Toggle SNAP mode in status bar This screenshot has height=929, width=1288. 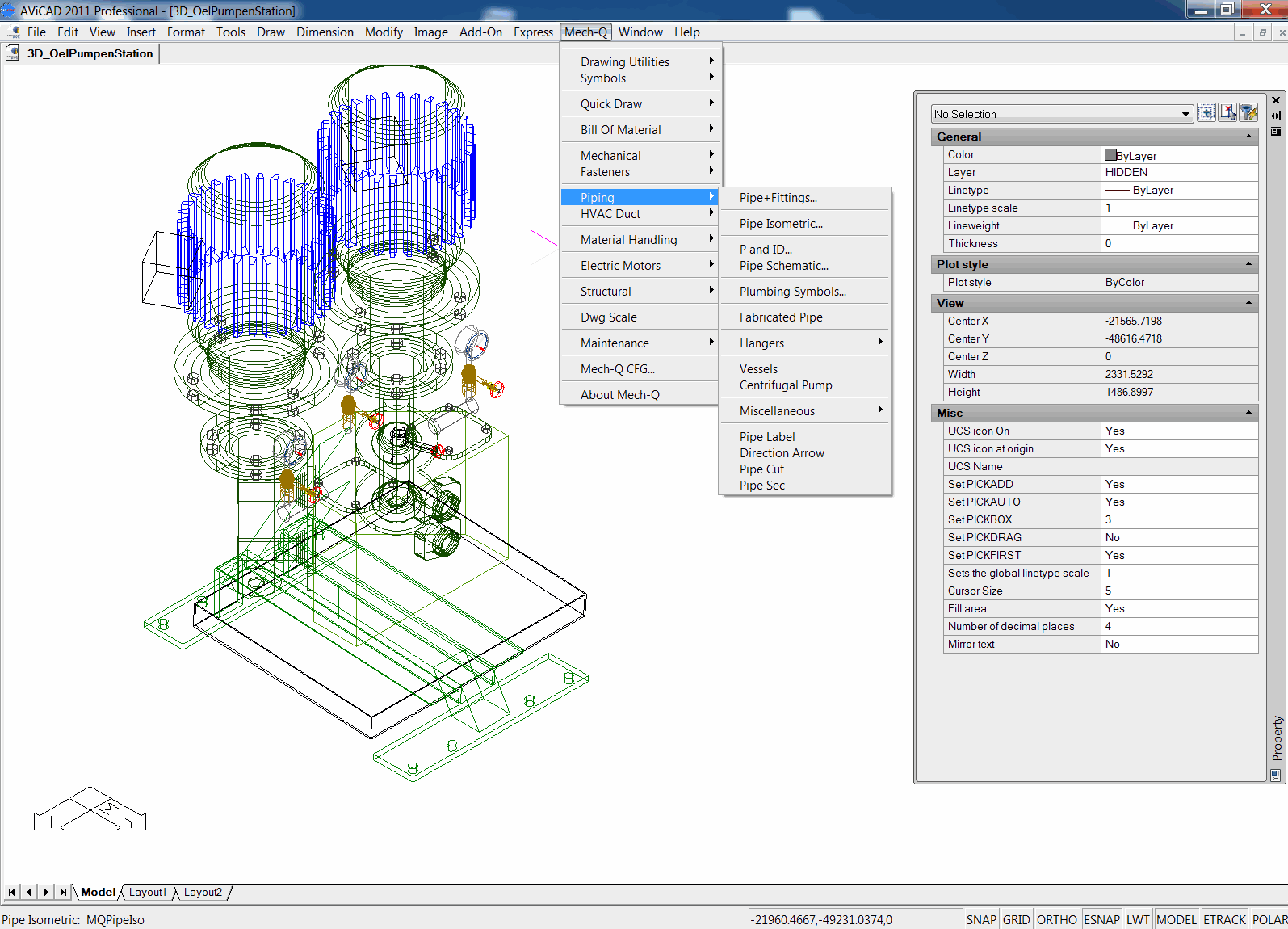coord(981,919)
